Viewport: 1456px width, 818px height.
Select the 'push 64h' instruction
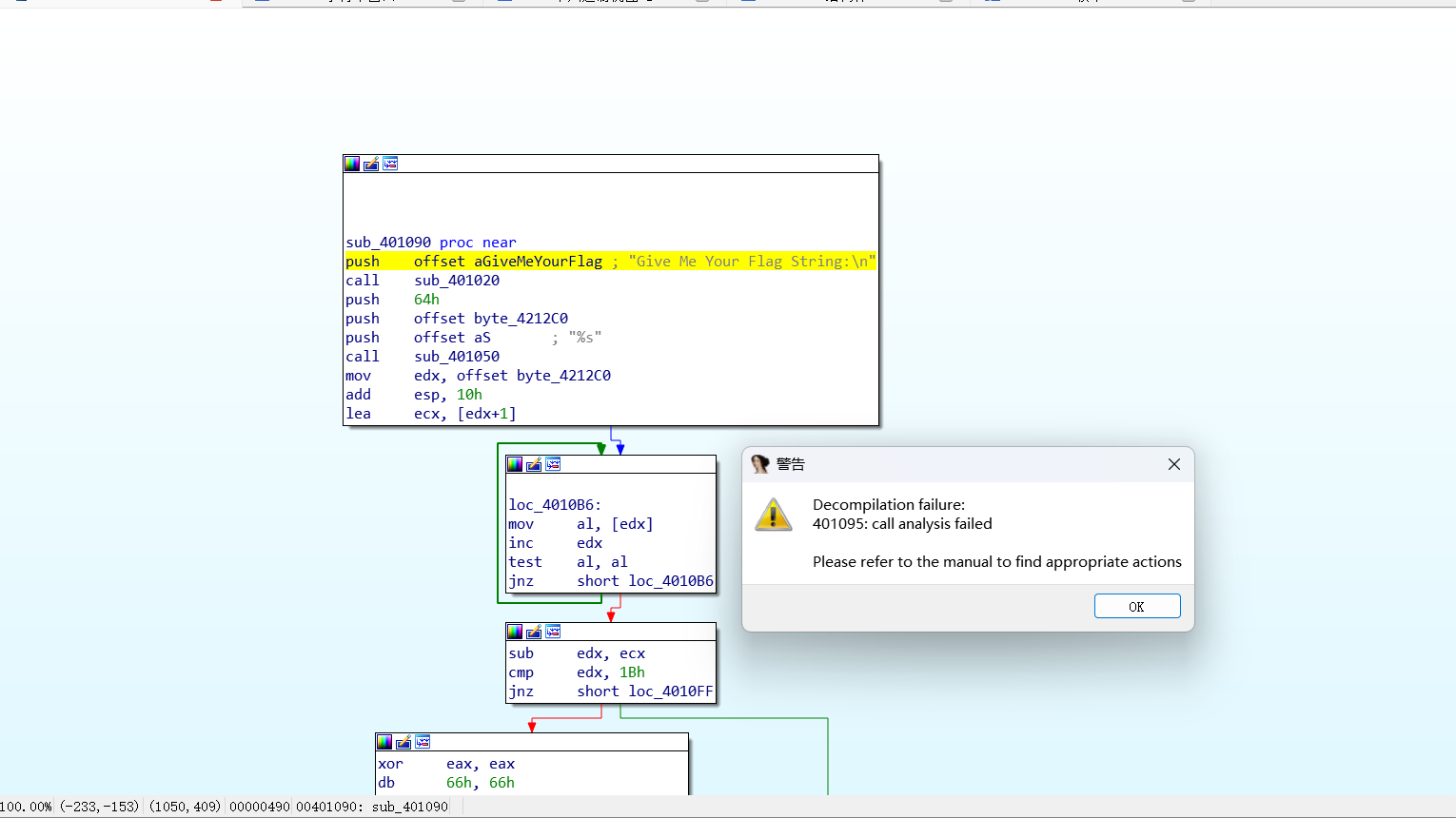393,300
